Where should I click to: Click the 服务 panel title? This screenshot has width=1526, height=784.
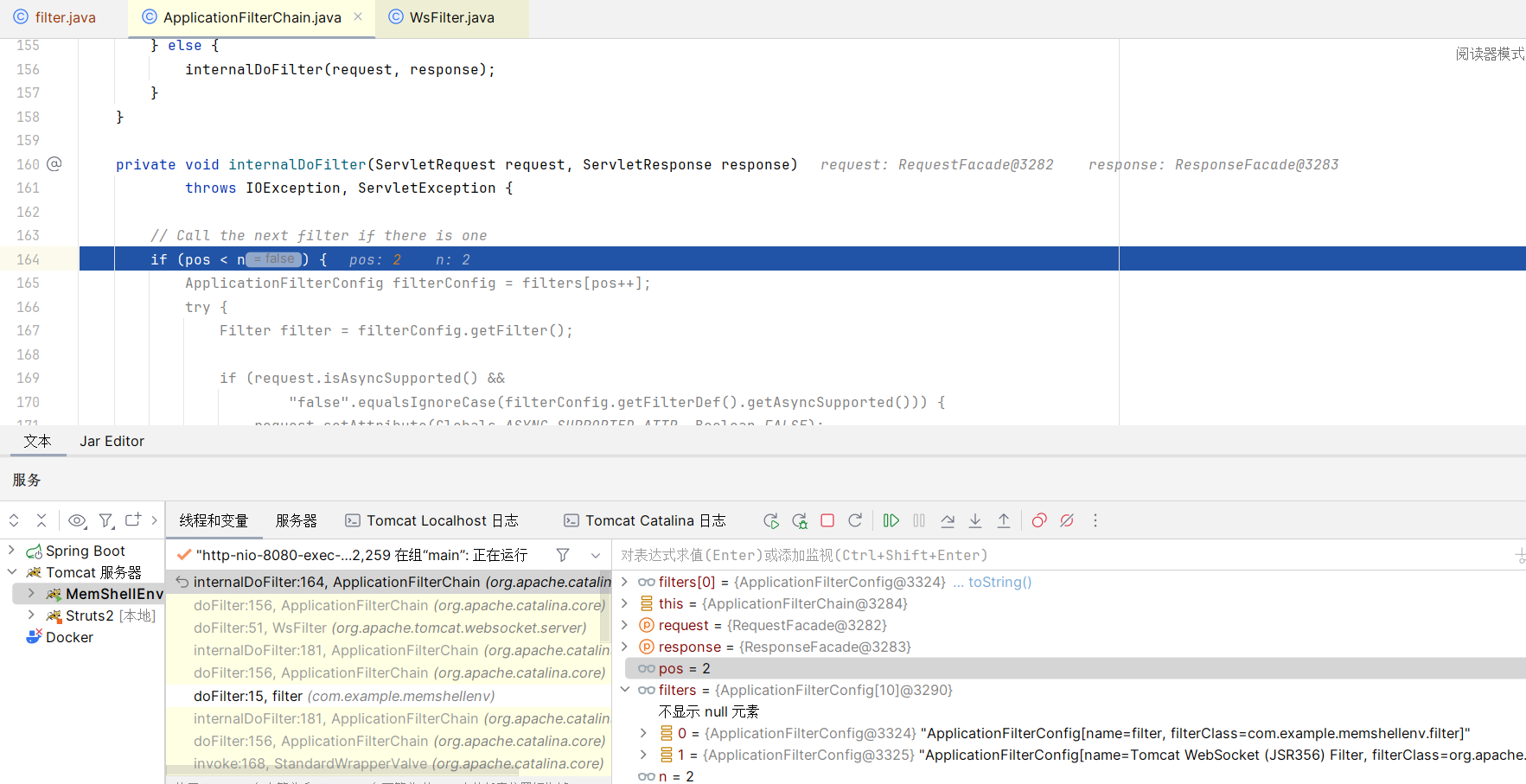pyautogui.click(x=27, y=480)
